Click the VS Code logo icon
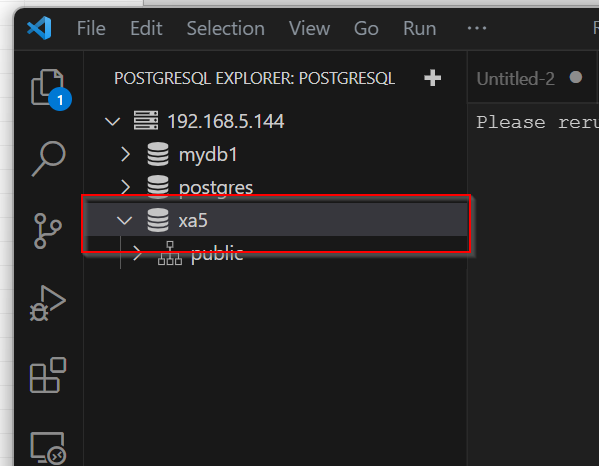 pyautogui.click(x=39, y=28)
